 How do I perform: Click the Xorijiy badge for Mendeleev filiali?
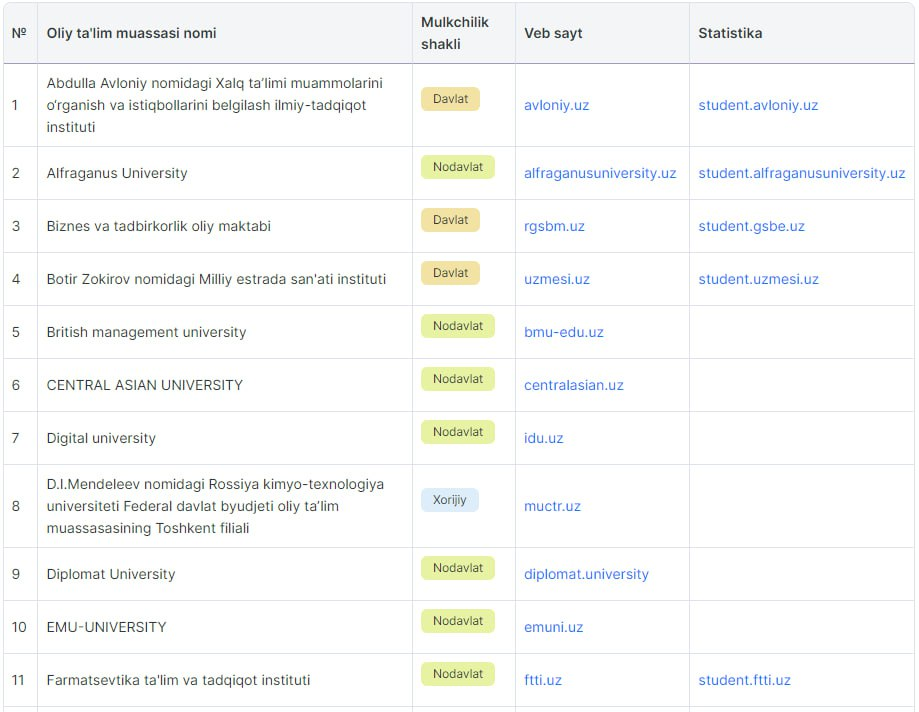(x=450, y=500)
